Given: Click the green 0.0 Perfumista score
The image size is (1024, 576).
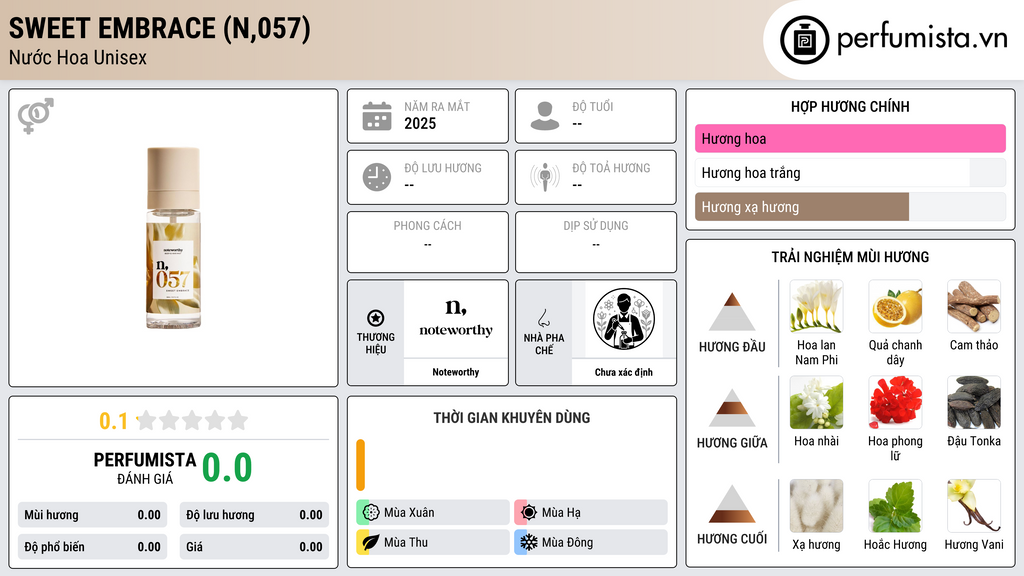Looking at the screenshot, I should (227, 468).
